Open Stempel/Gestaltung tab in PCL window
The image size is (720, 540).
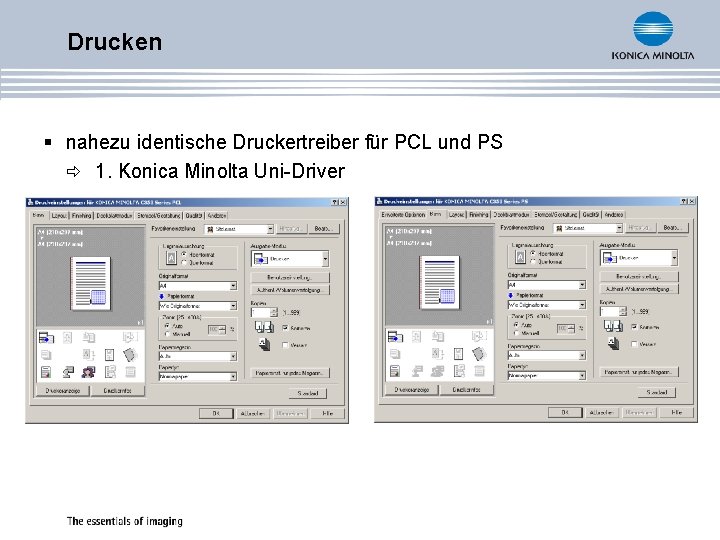[159, 215]
